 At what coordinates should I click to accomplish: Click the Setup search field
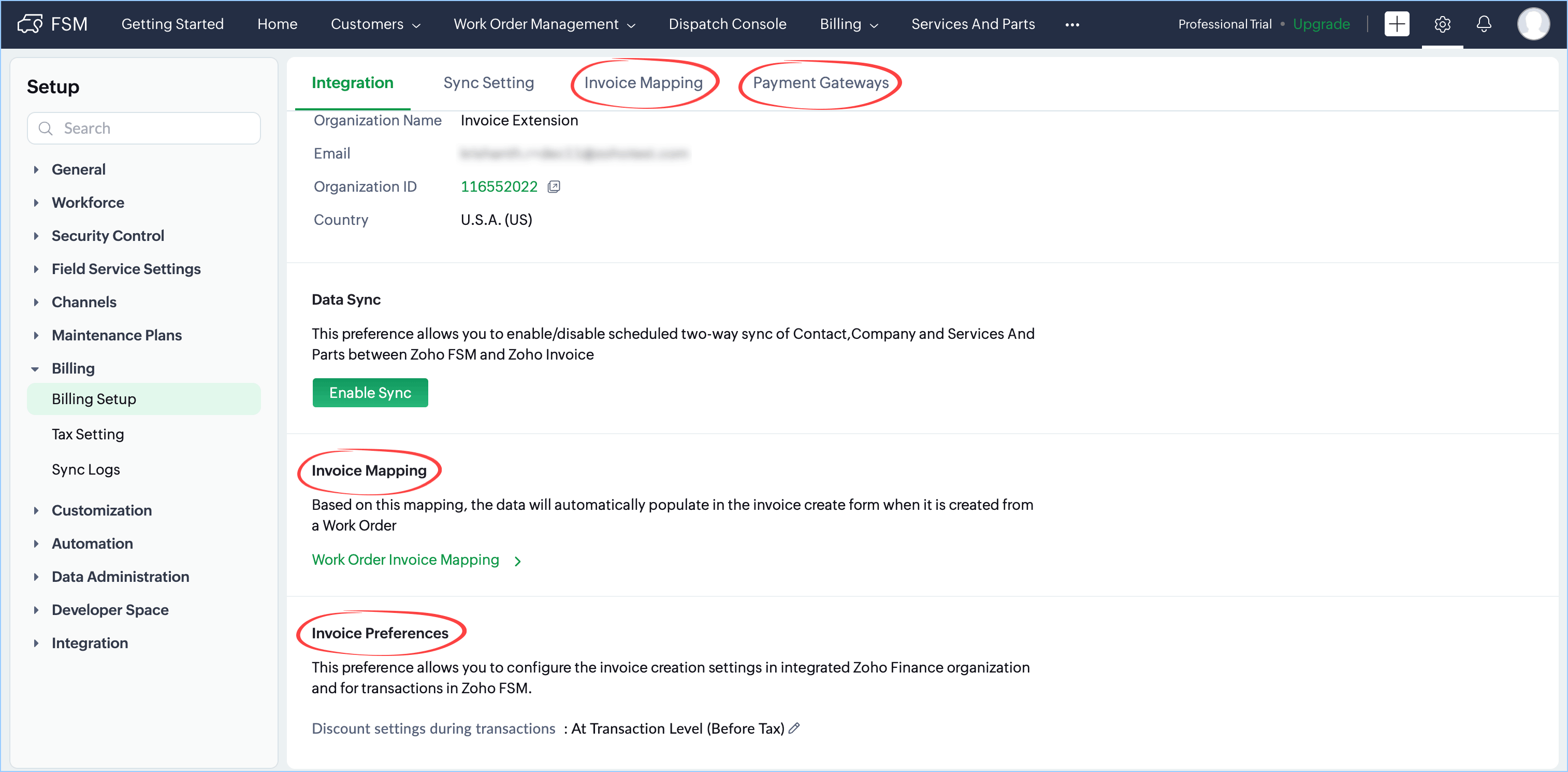[x=143, y=128]
